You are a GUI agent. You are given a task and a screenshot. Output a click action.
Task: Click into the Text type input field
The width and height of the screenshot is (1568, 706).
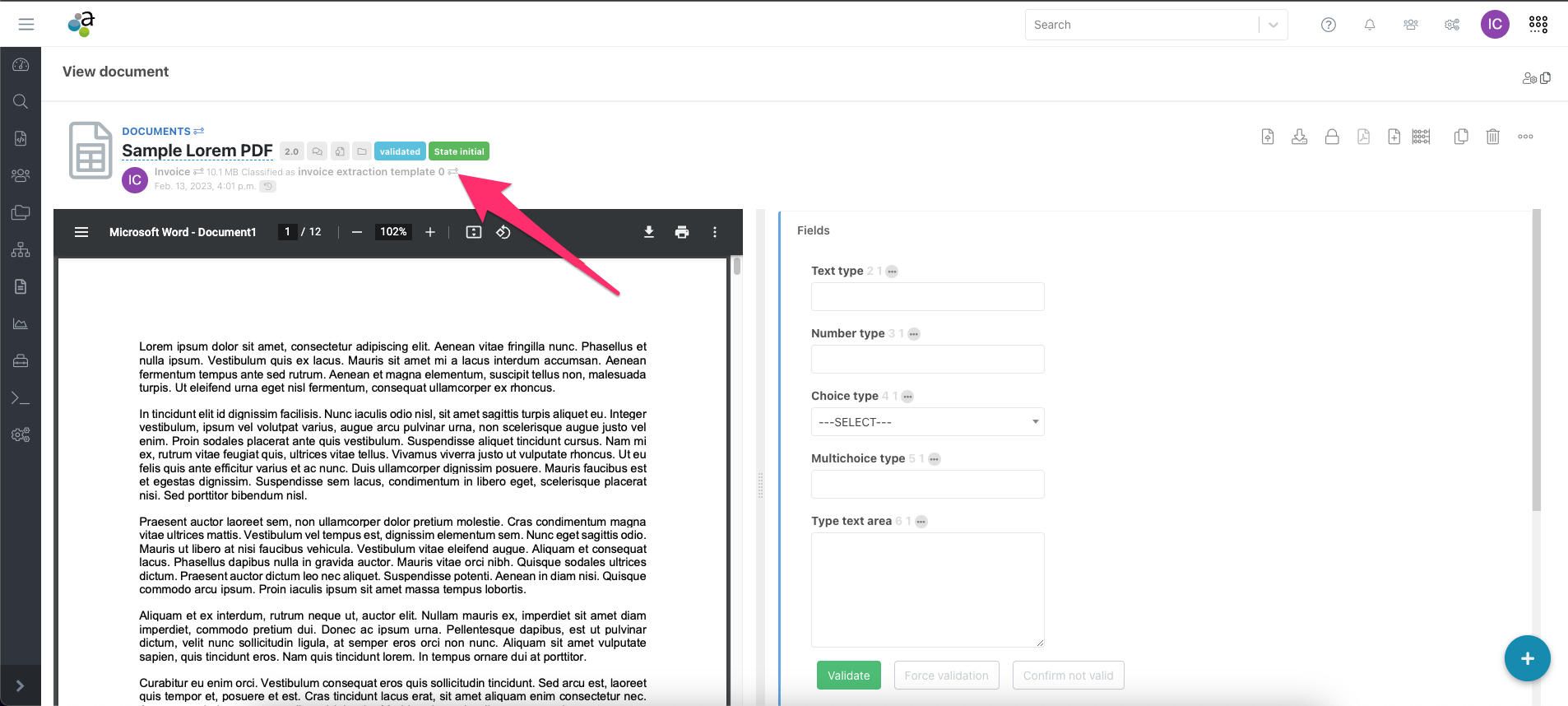[927, 297]
